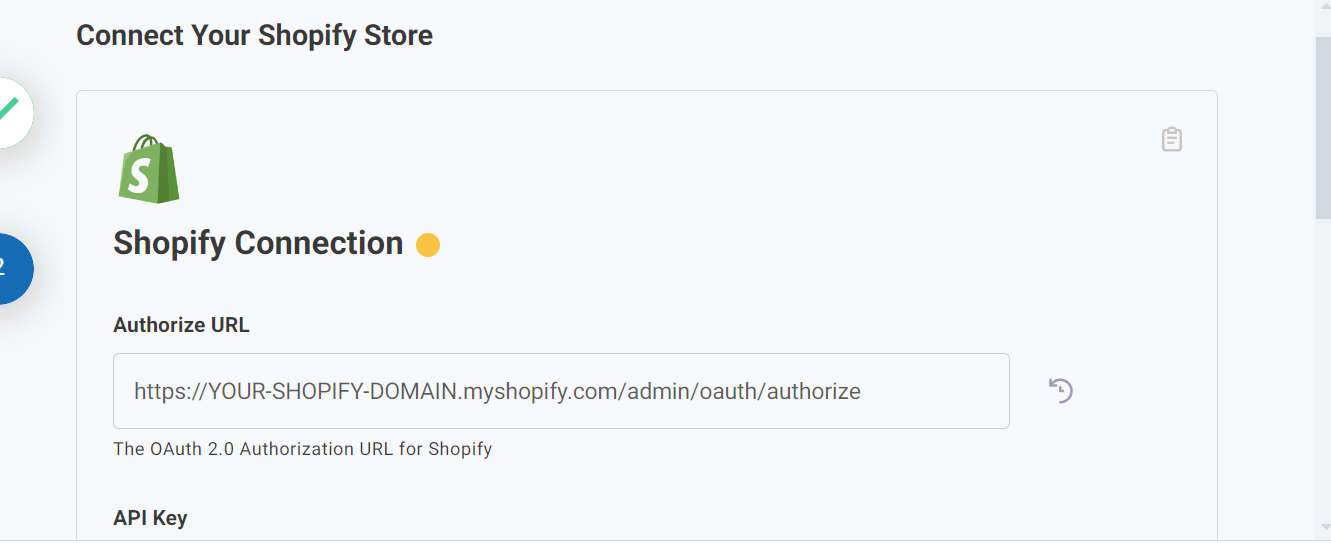
Task: Click the "Connect Your Shopify Store" title
Action: (x=254, y=36)
